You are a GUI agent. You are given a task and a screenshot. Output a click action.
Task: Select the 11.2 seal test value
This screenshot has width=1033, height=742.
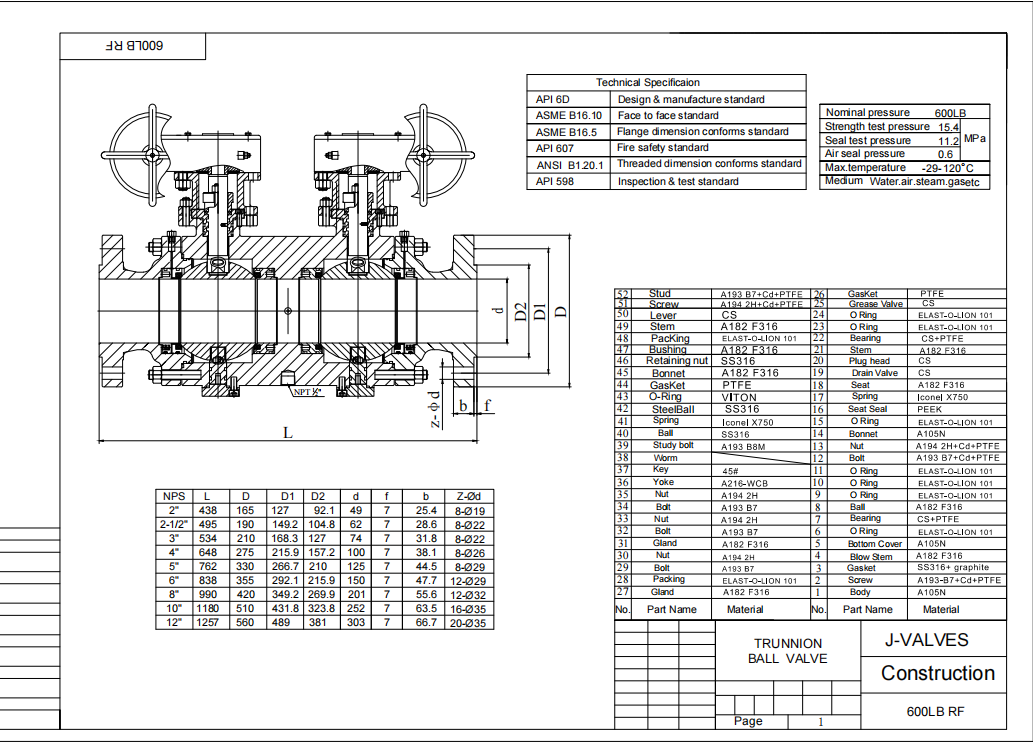point(948,141)
